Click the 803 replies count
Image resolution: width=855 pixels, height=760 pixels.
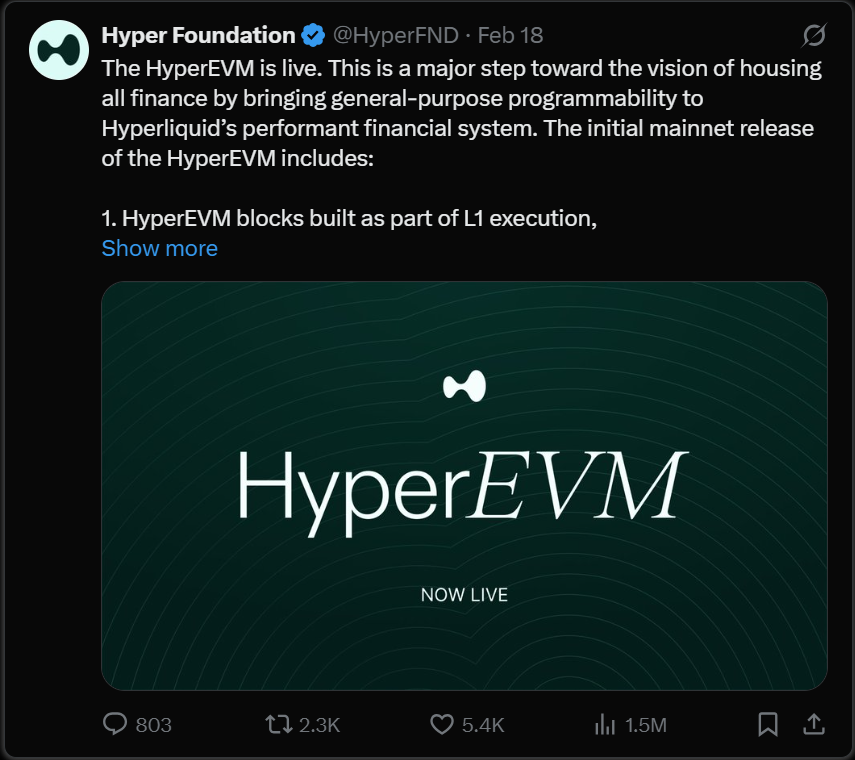point(154,725)
